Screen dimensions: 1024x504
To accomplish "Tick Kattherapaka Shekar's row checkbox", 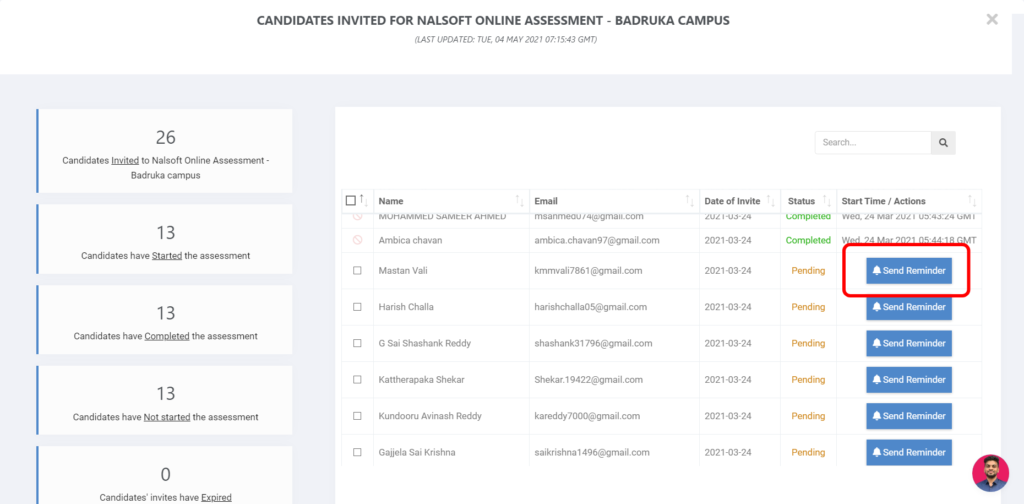I will click(357, 379).
